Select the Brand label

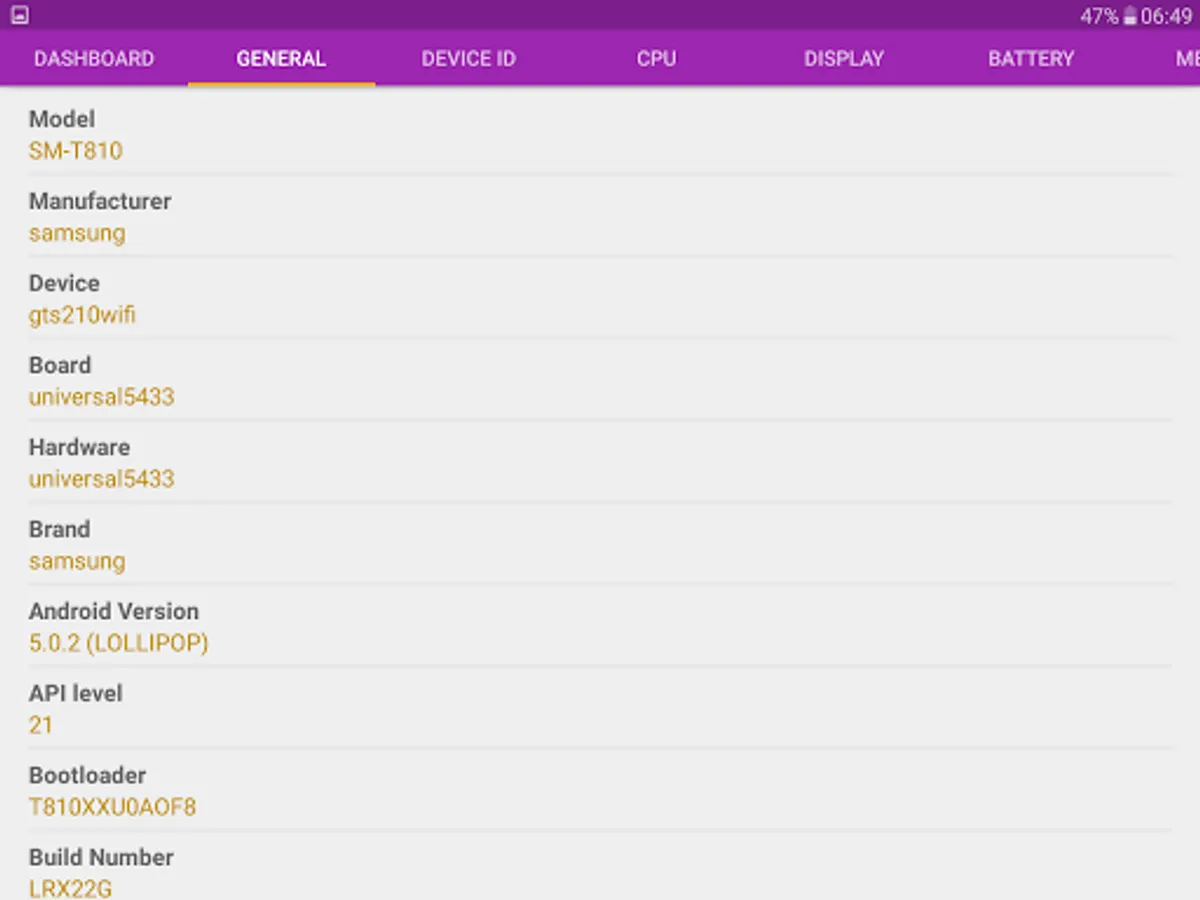(x=59, y=529)
